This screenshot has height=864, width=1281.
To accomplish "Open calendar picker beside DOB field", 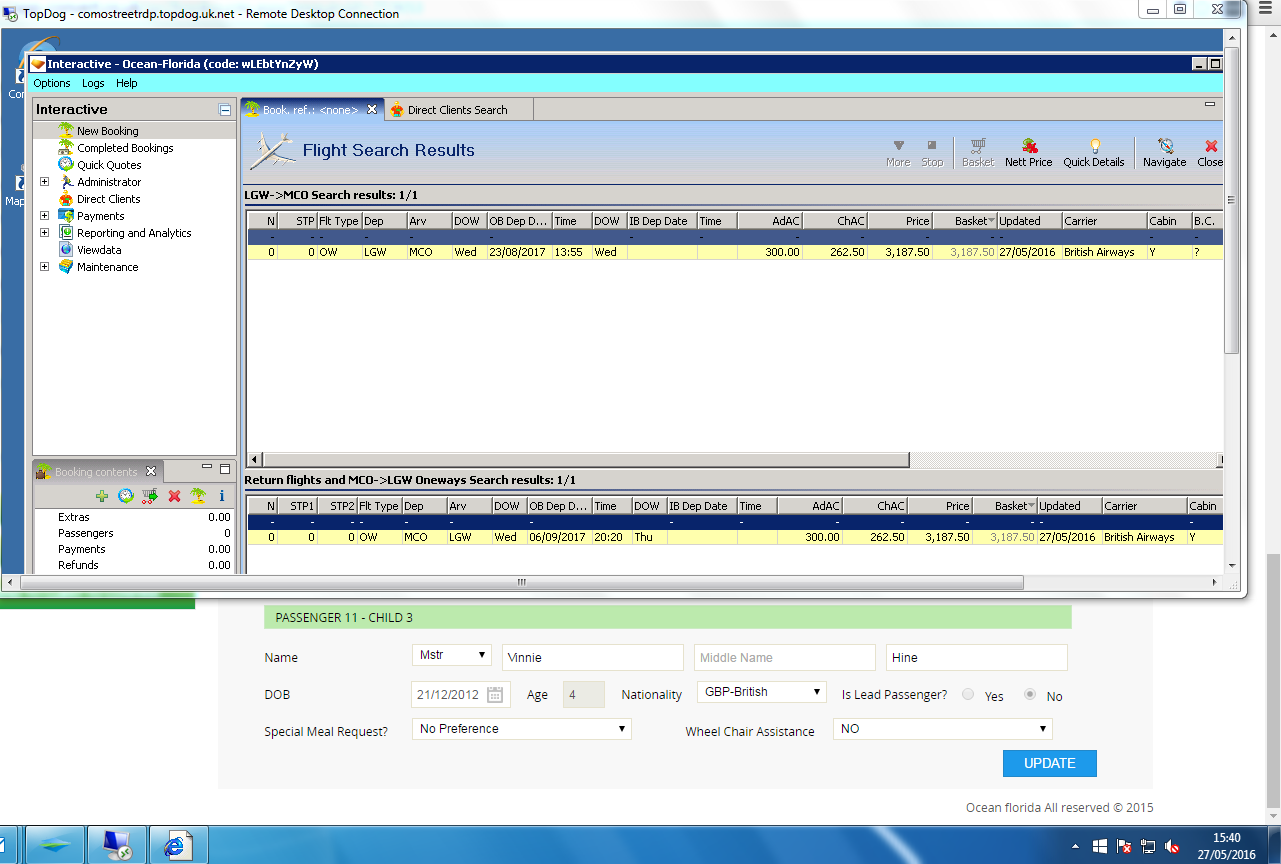I will pyautogui.click(x=495, y=695).
